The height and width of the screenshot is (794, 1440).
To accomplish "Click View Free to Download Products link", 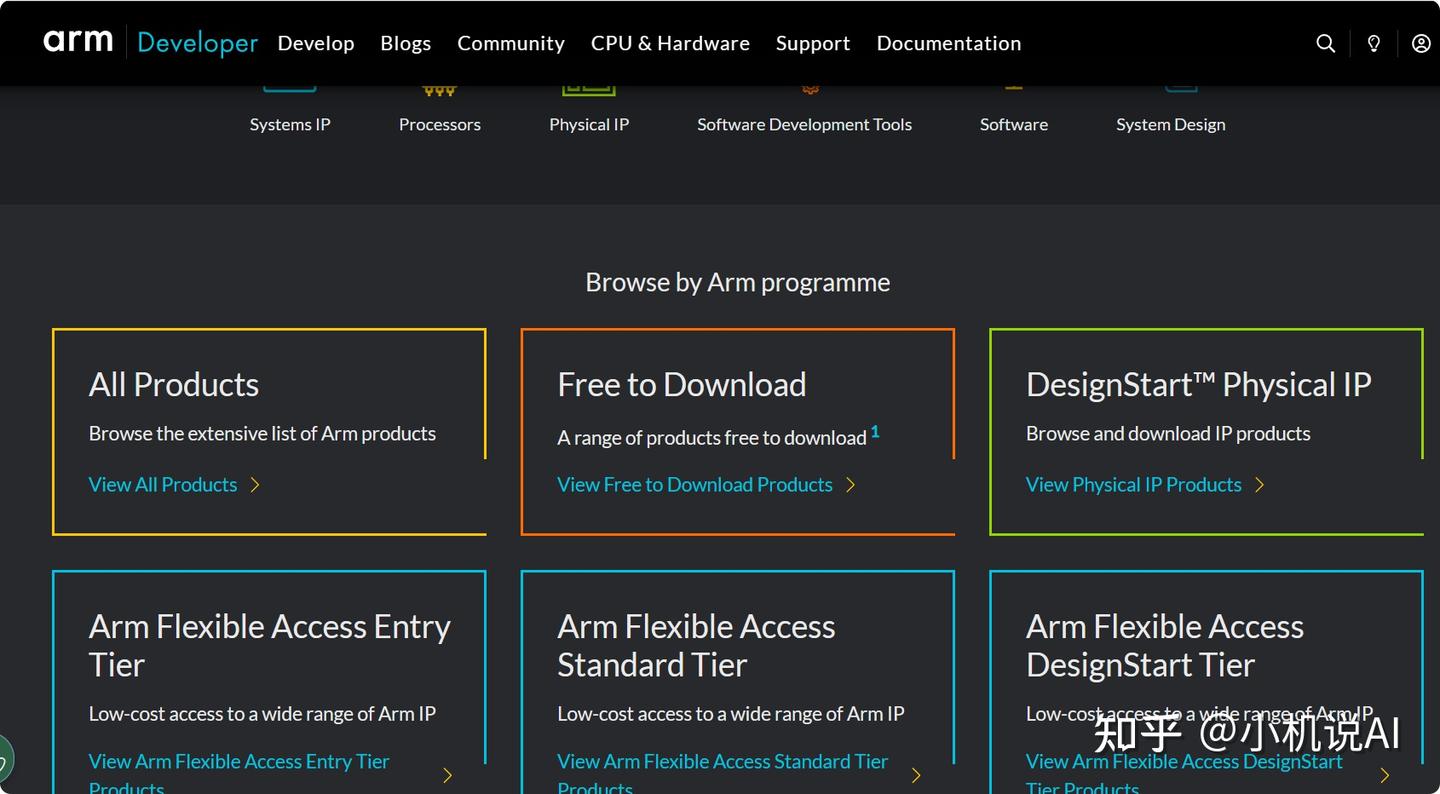I will pos(695,484).
